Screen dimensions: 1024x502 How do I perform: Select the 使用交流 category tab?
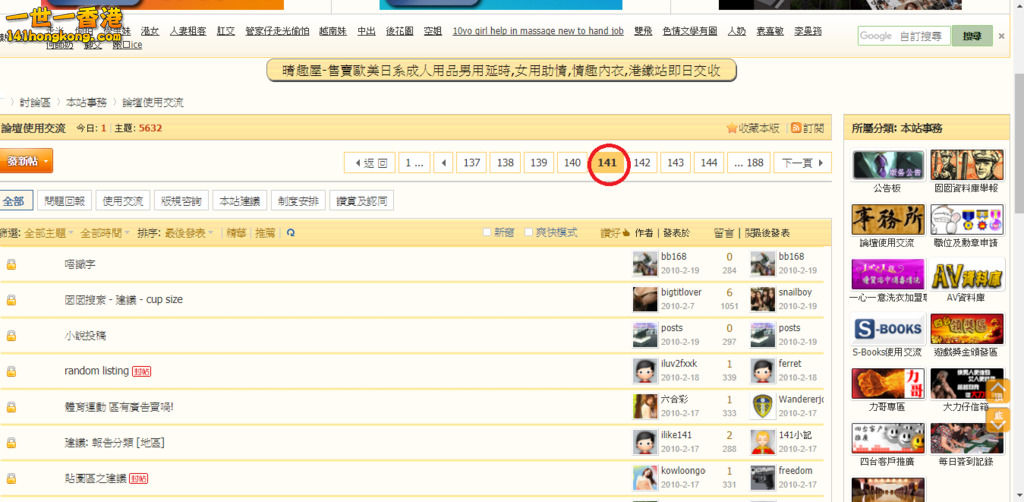click(x=123, y=200)
